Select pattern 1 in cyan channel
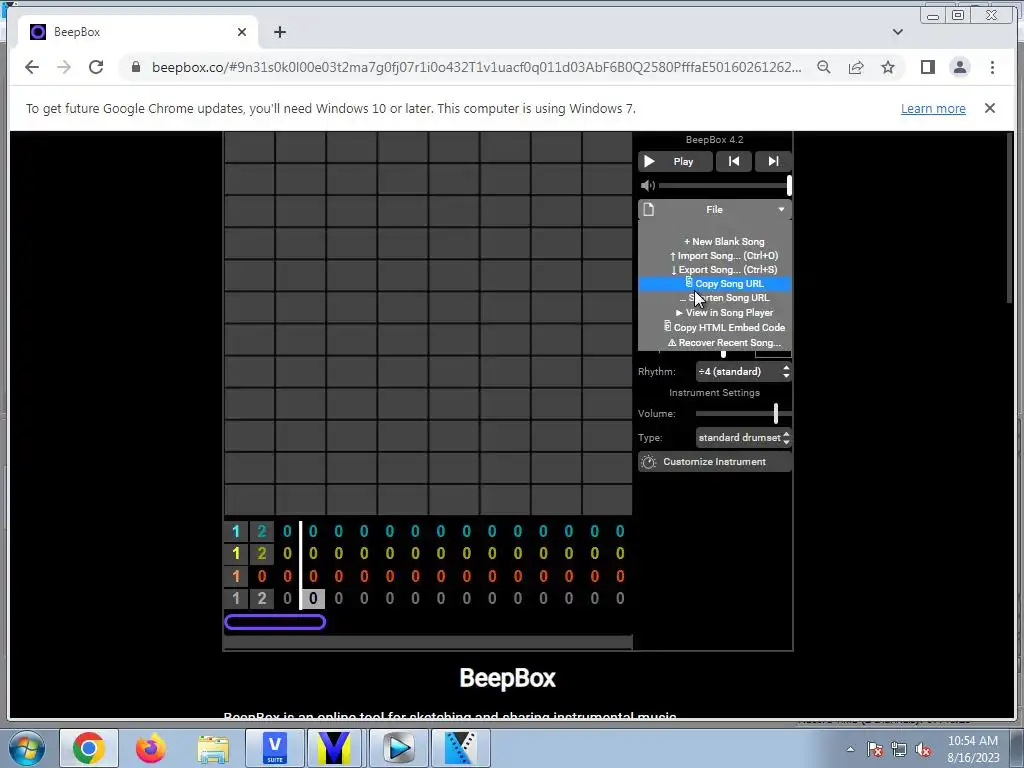The height and width of the screenshot is (768, 1024). (236, 532)
